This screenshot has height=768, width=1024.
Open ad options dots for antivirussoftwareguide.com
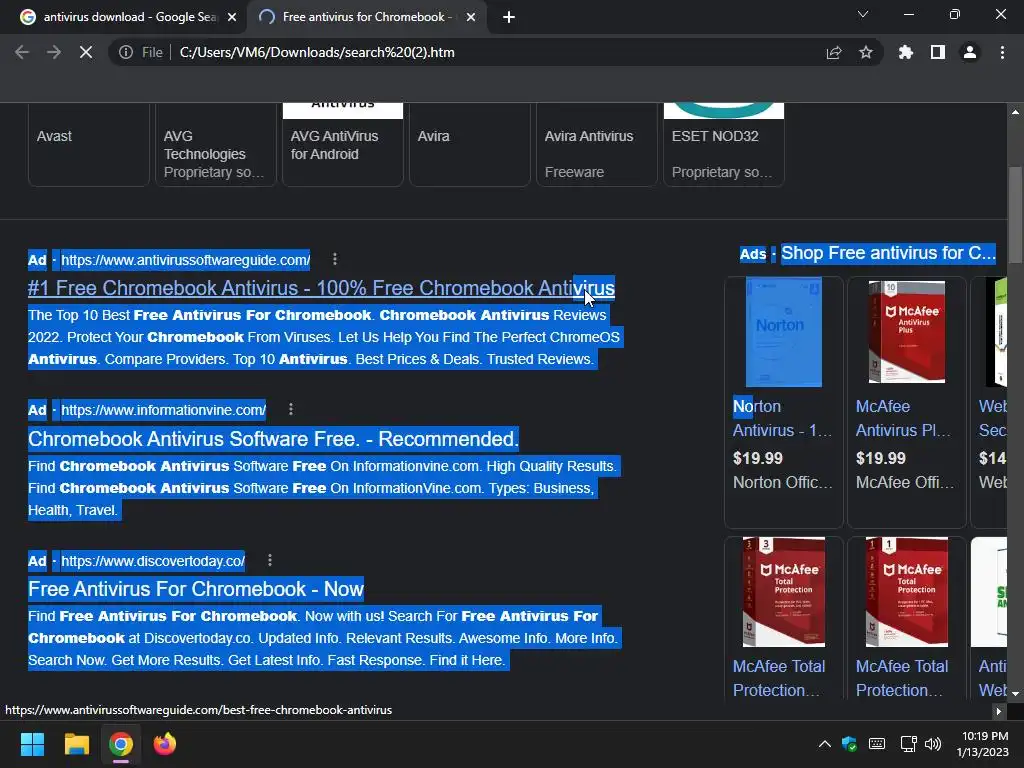coord(335,259)
